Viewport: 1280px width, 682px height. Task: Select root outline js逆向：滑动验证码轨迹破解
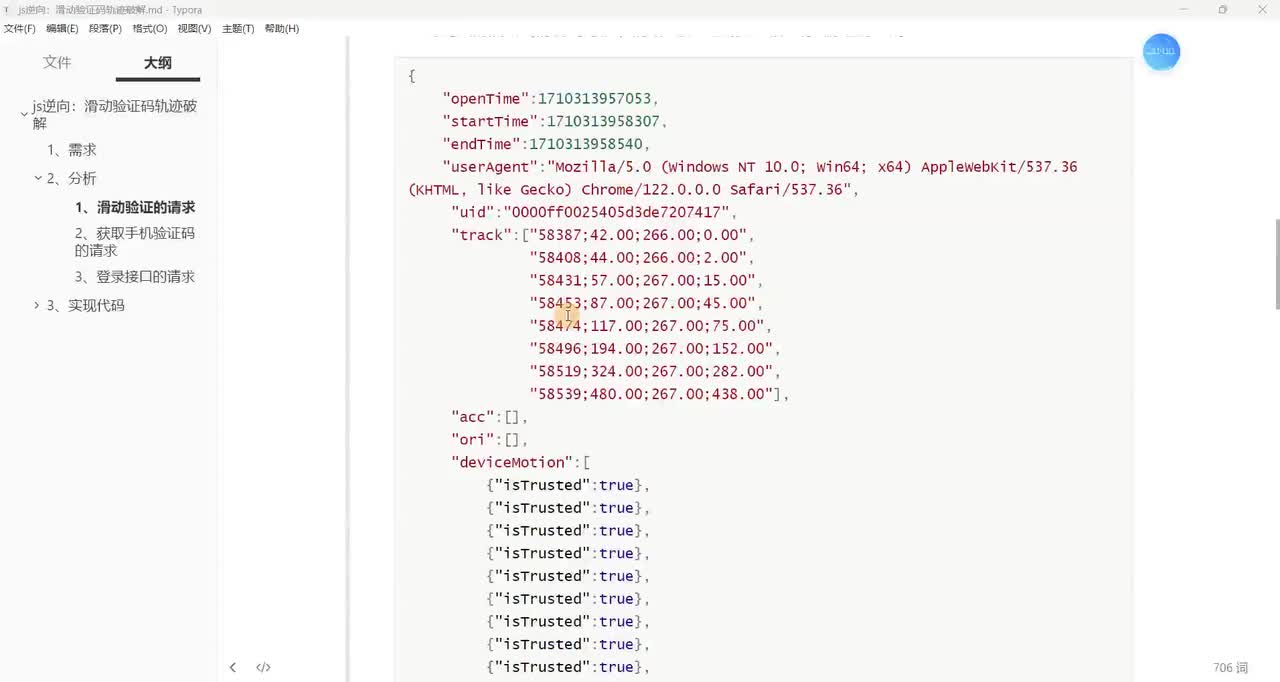tap(114, 114)
